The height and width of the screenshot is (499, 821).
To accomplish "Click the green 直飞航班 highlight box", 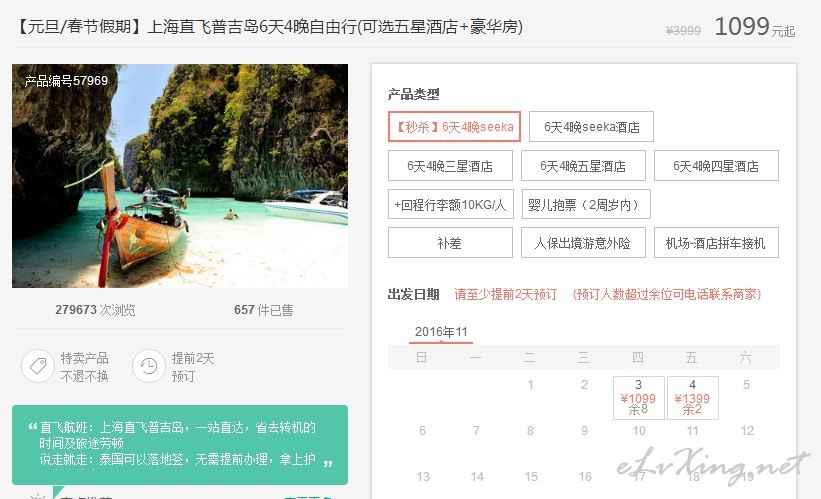I will point(180,445).
